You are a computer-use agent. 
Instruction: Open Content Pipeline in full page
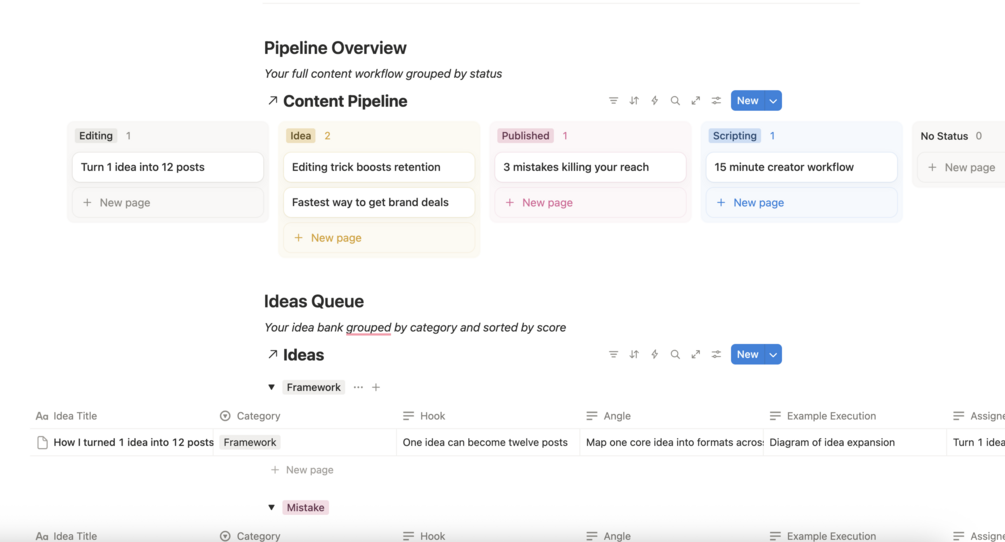(x=695, y=101)
